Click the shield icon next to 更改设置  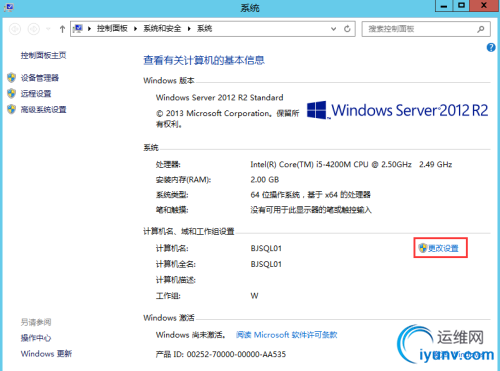[423, 248]
